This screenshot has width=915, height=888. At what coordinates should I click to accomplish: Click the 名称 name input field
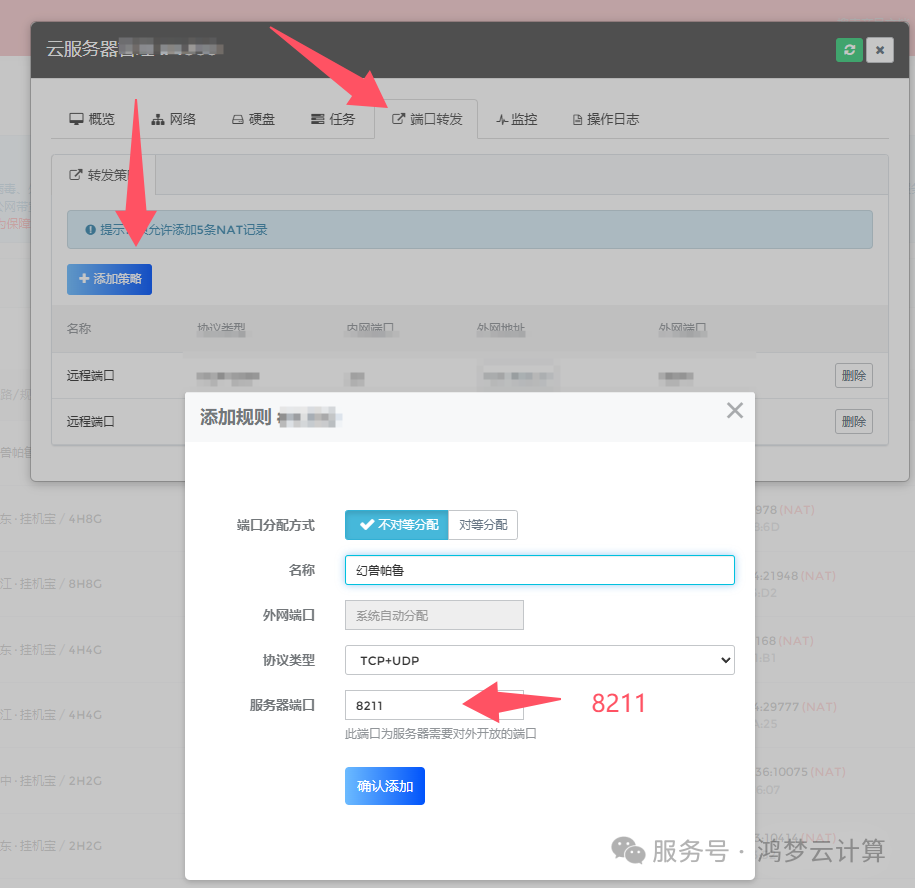click(x=540, y=570)
